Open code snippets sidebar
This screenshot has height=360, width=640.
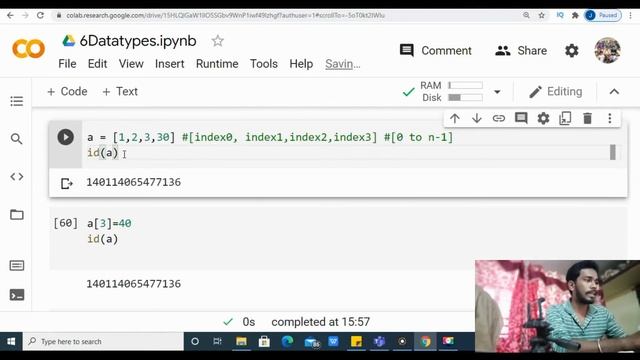pos(17,177)
